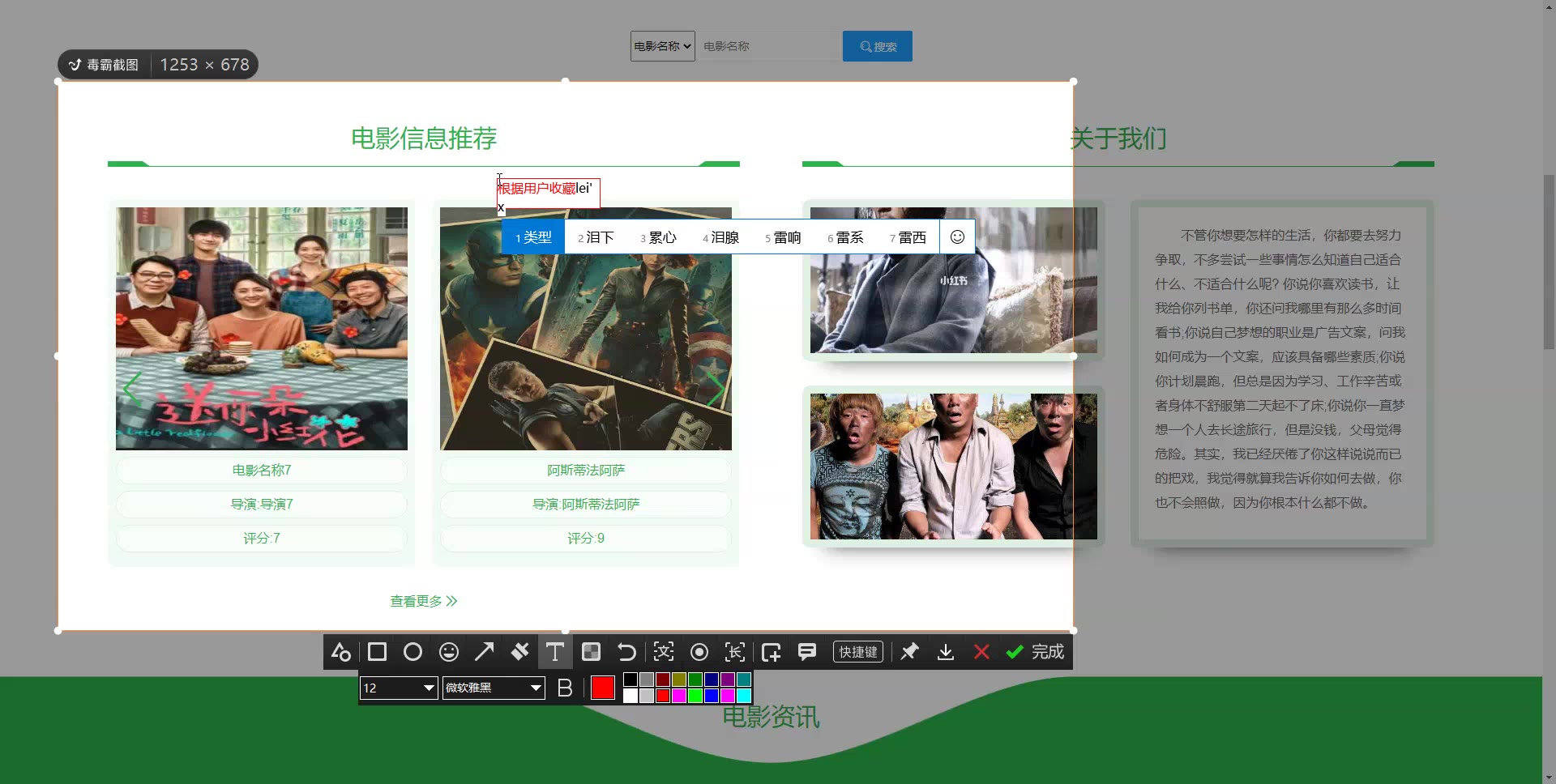Pick the dark red color swatch

point(663,680)
